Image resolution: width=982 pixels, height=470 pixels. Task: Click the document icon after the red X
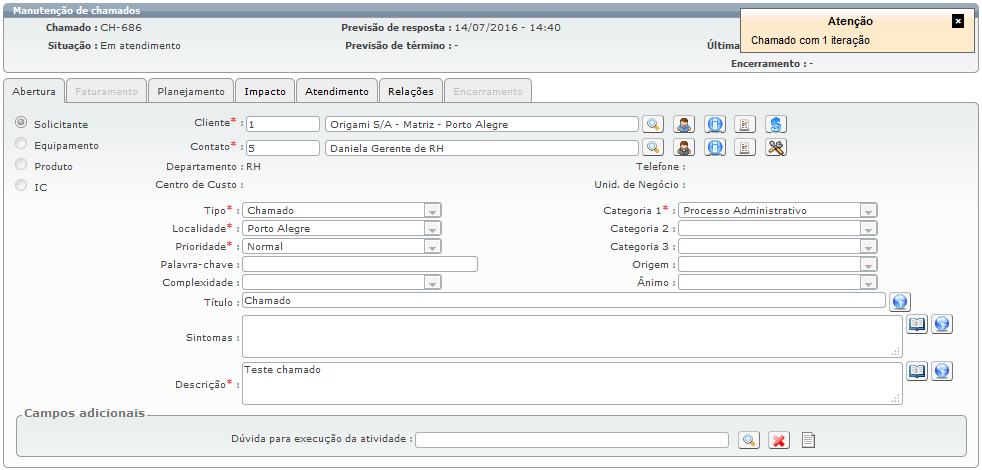(x=809, y=440)
